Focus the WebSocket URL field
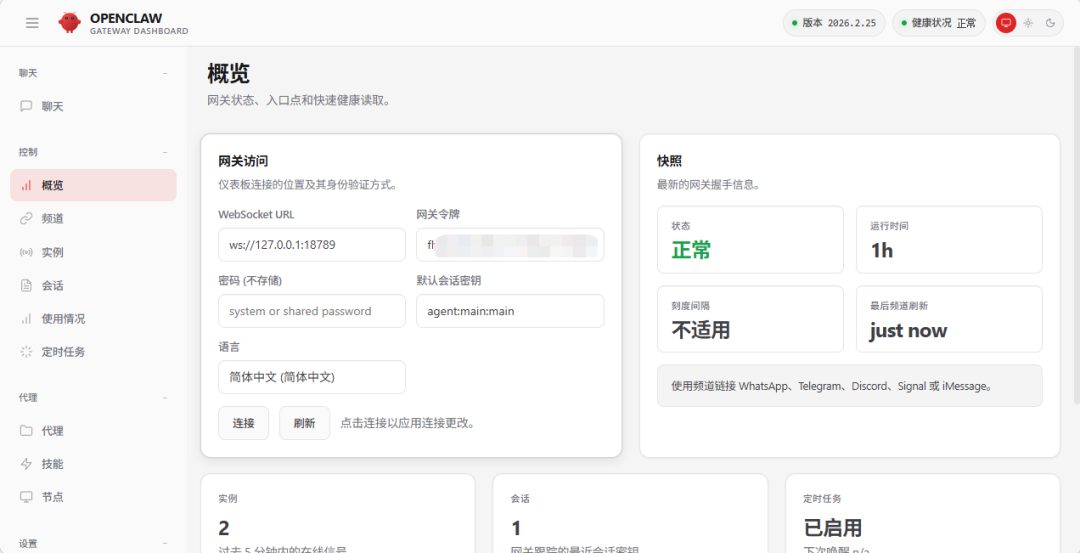 (312, 244)
